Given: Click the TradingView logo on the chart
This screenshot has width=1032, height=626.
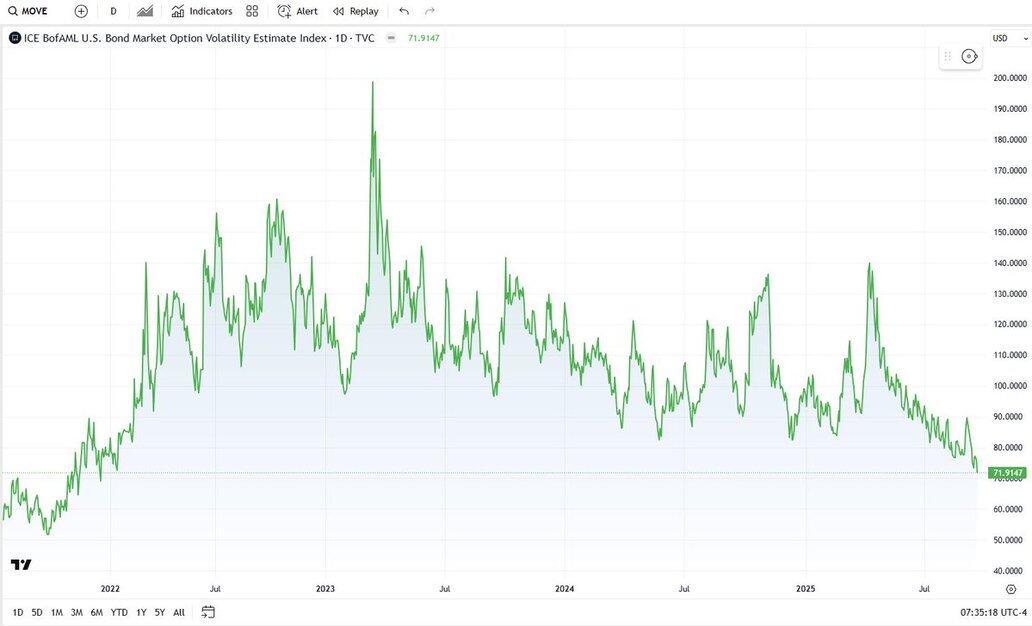Looking at the screenshot, I should coord(21,565).
